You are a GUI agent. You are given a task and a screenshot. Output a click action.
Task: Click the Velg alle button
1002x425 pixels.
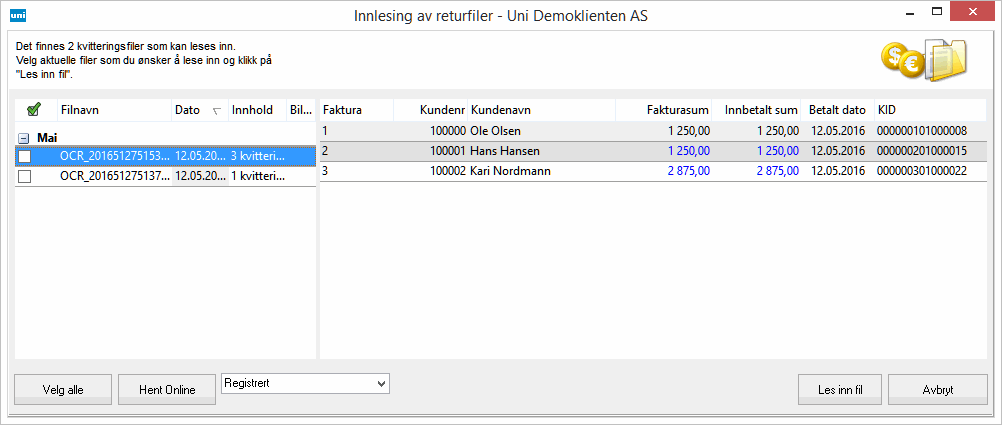(x=63, y=390)
